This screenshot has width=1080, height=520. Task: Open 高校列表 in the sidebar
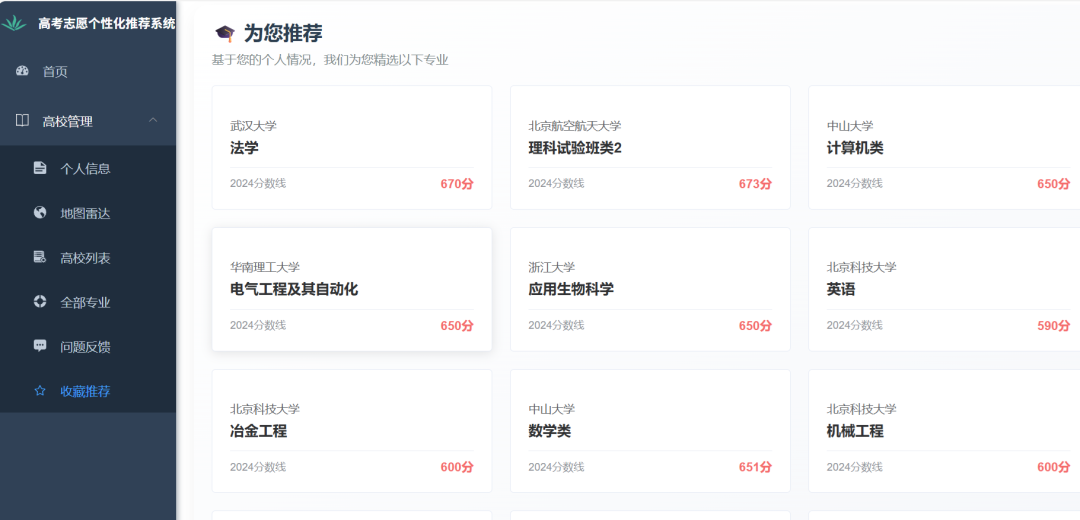[x=88, y=258]
